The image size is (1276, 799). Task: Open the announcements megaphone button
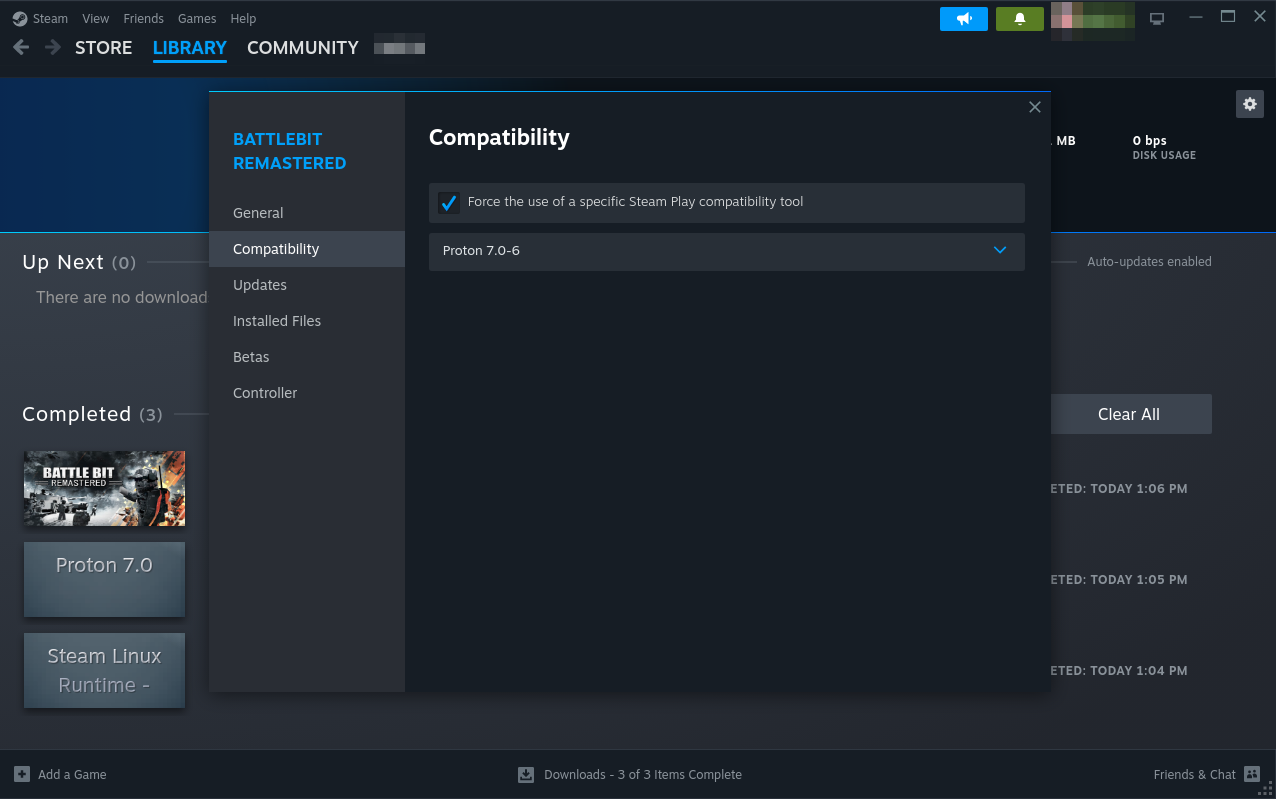(963, 18)
